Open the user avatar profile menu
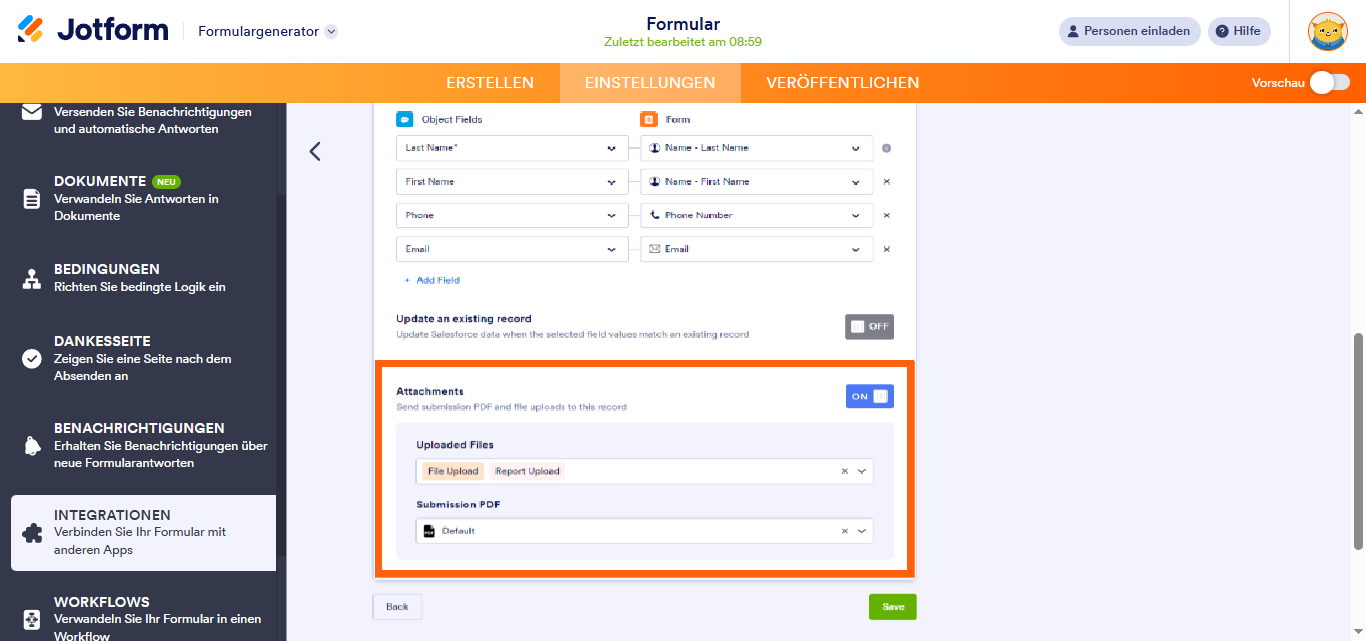The width and height of the screenshot is (1366, 641). [x=1327, y=31]
